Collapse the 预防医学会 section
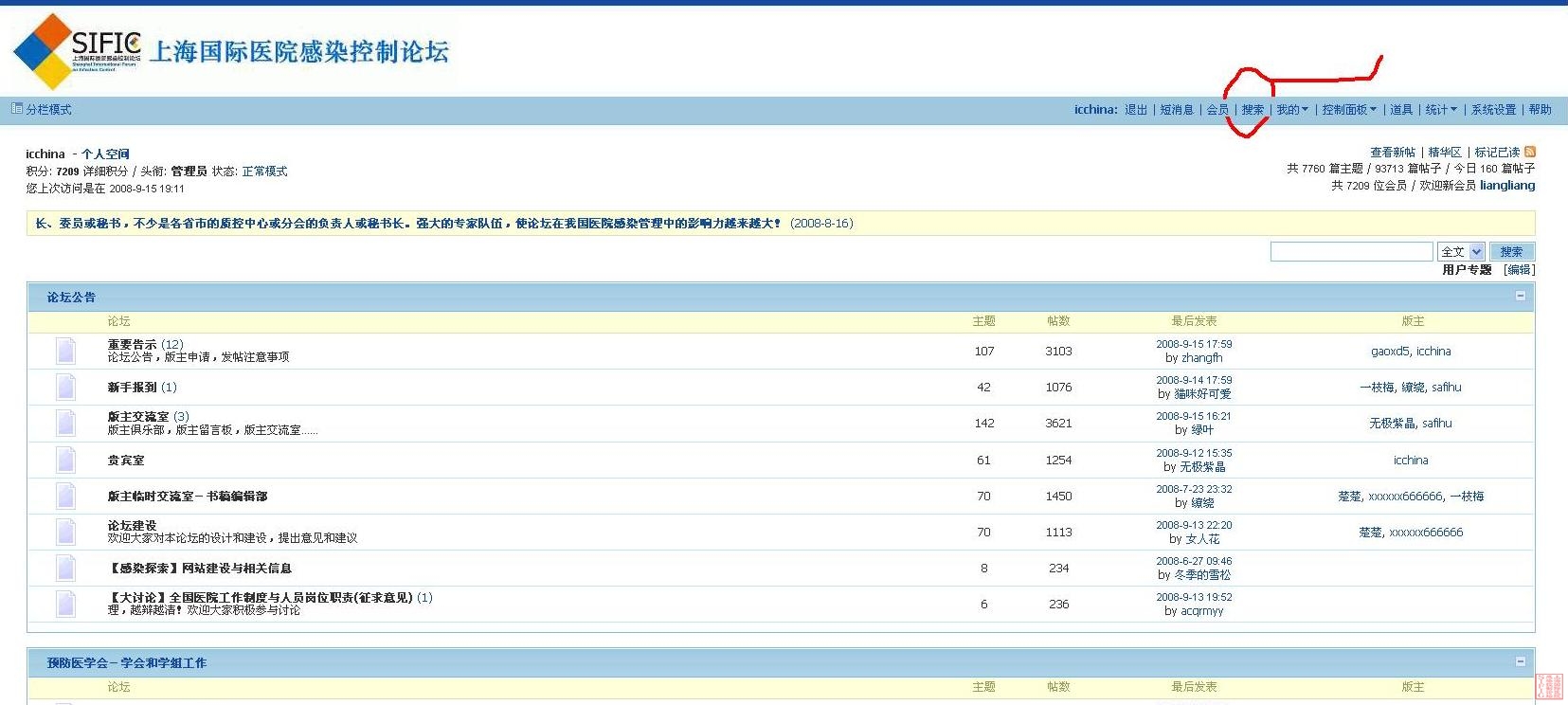The width and height of the screenshot is (1568, 705). [x=1520, y=661]
